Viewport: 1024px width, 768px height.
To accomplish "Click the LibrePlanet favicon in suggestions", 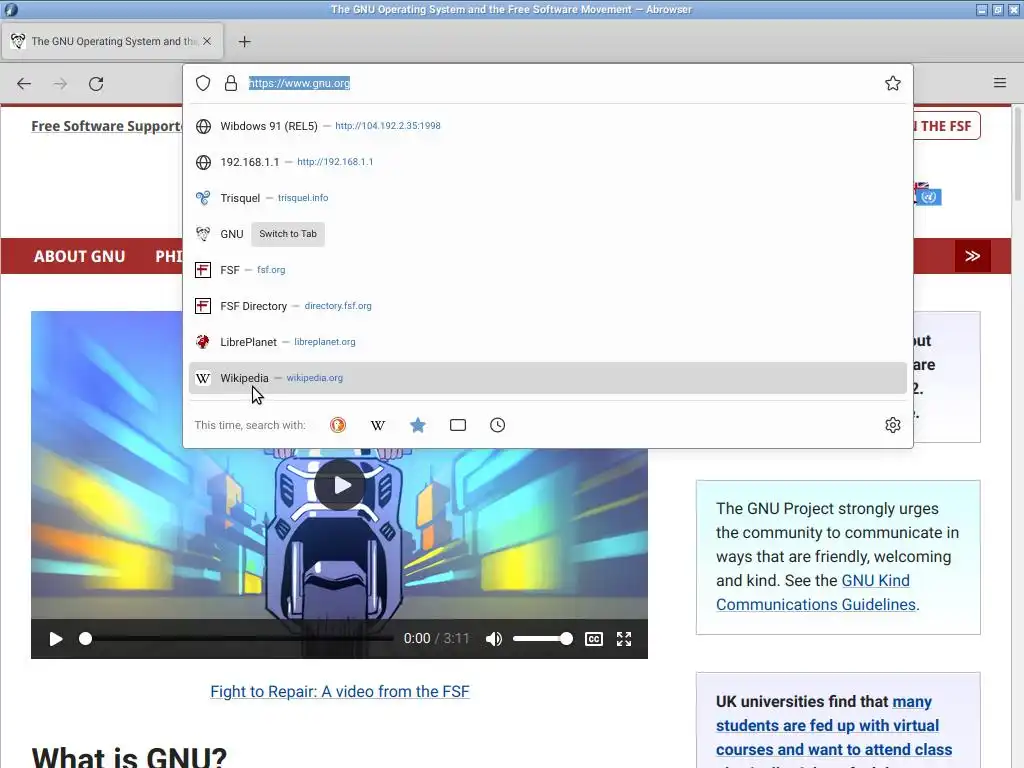I will click(x=203, y=342).
